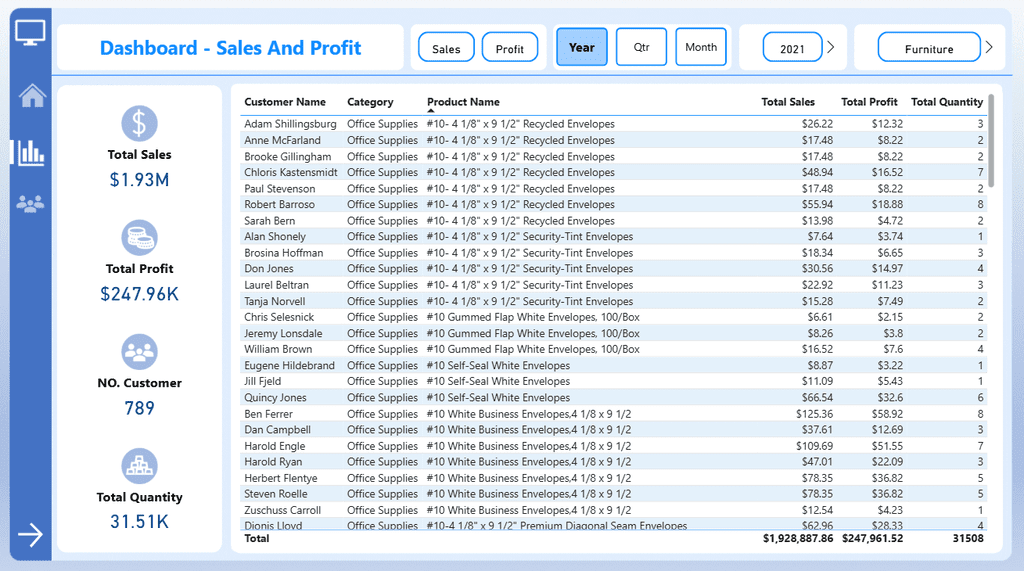Open the customers group icon in sidebar

[31, 204]
